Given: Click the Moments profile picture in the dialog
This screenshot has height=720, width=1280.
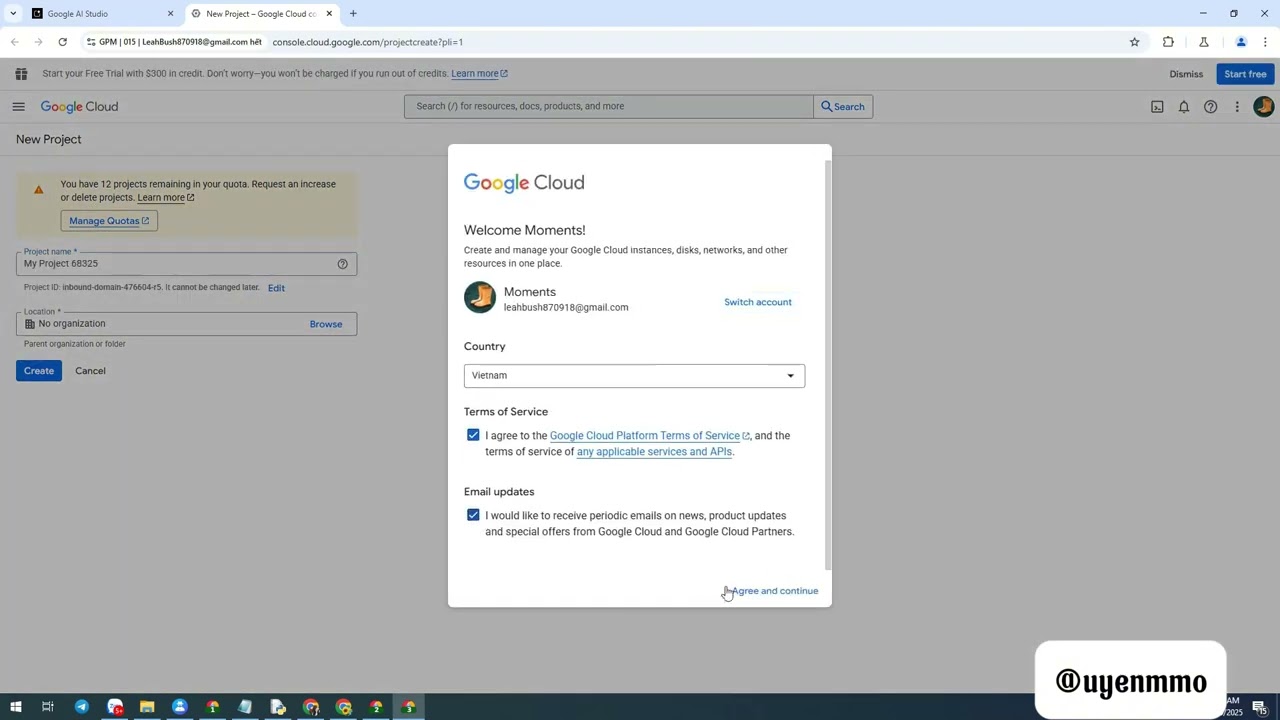Looking at the screenshot, I should tap(480, 298).
